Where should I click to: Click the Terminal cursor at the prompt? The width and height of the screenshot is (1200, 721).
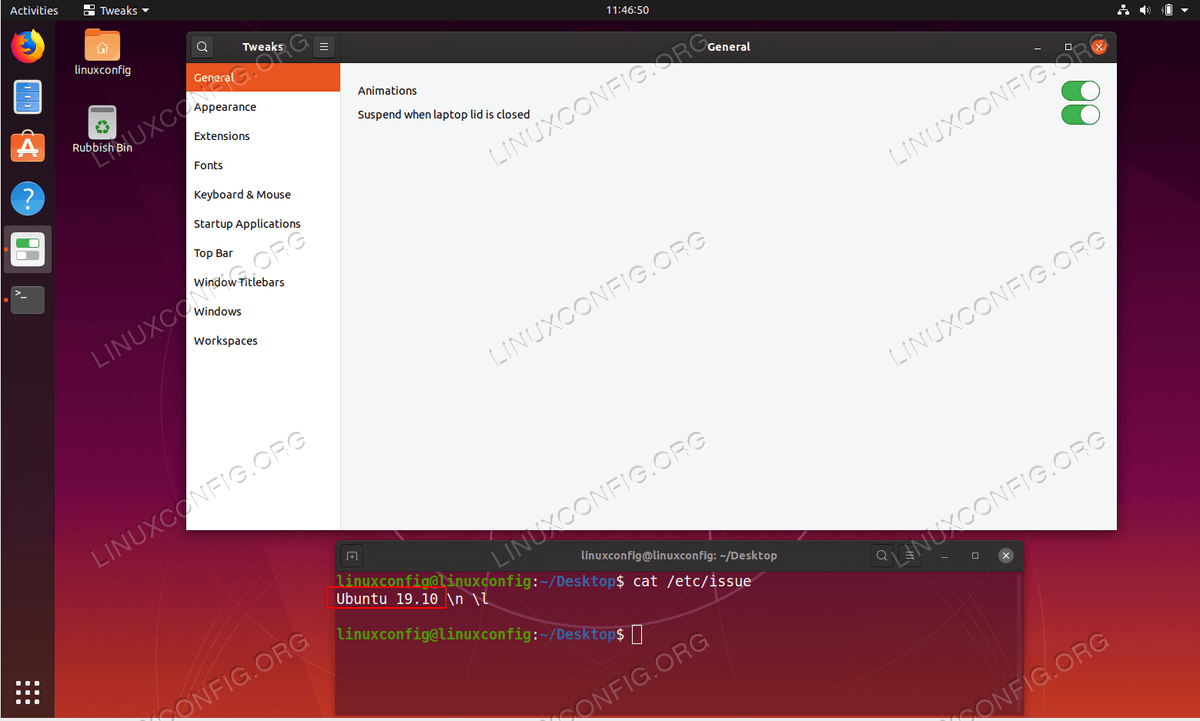click(637, 634)
